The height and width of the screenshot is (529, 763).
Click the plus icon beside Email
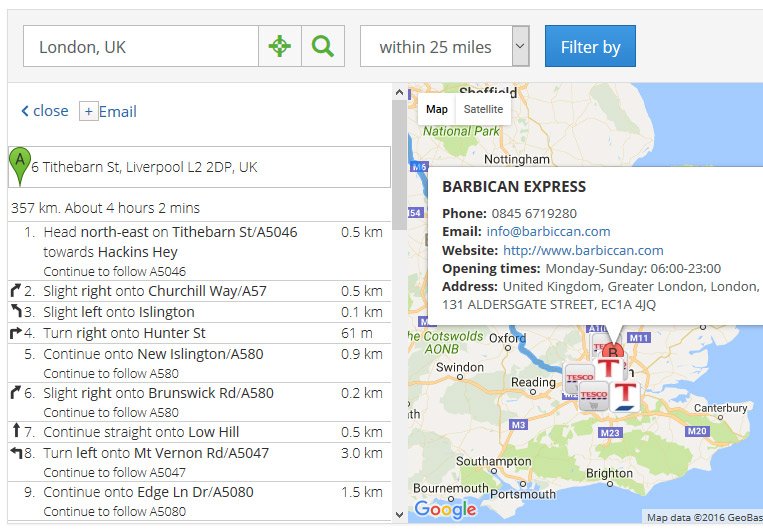pyautogui.click(x=89, y=111)
